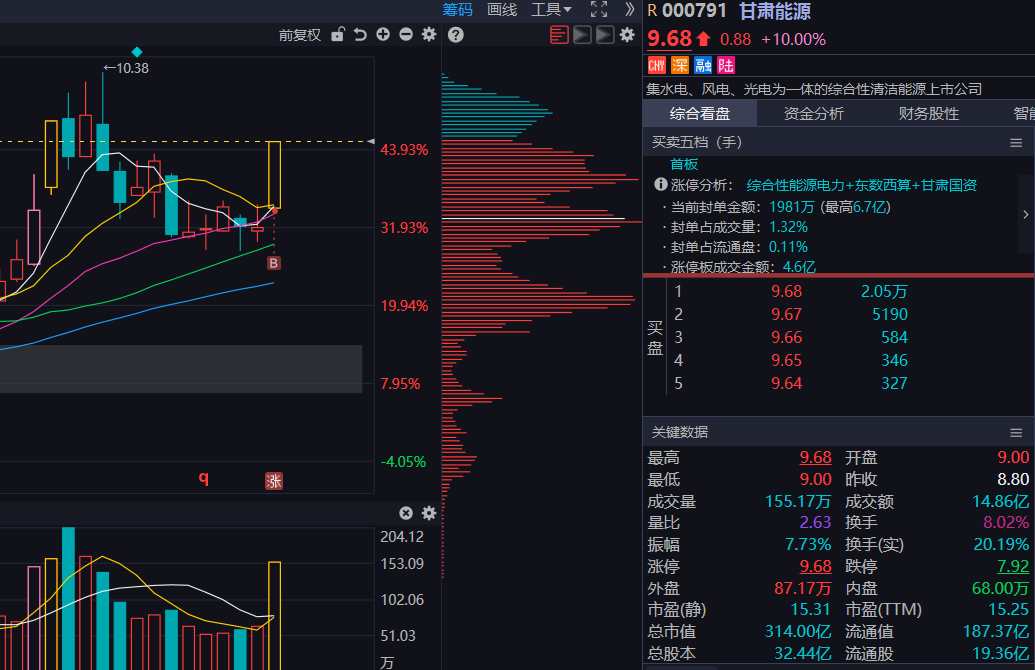The height and width of the screenshot is (670, 1035).
Task: Collapse side panel with double chevron
Action: click(629, 9)
